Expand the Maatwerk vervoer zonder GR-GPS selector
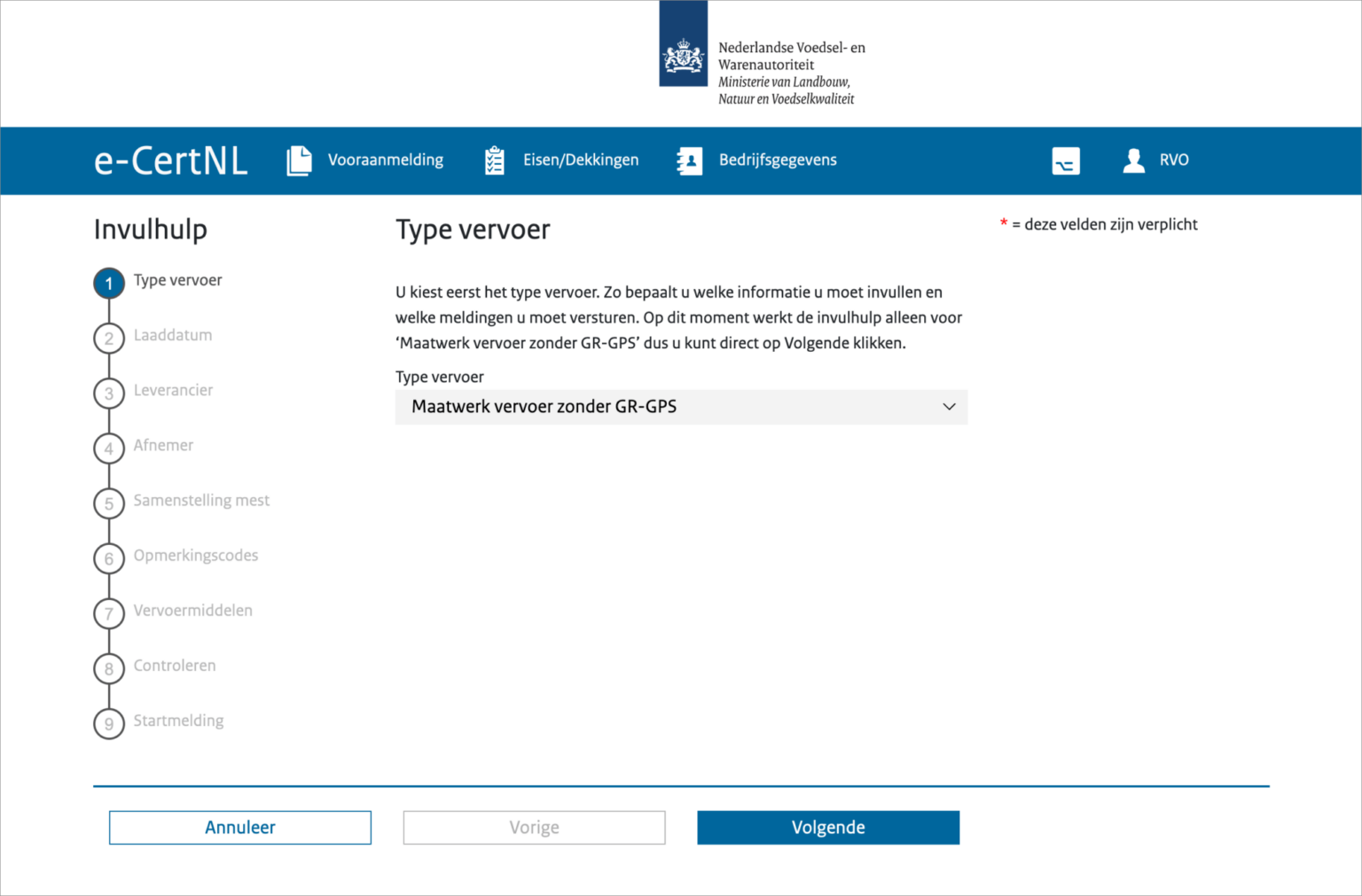Image resolution: width=1362 pixels, height=896 pixels. 681,407
